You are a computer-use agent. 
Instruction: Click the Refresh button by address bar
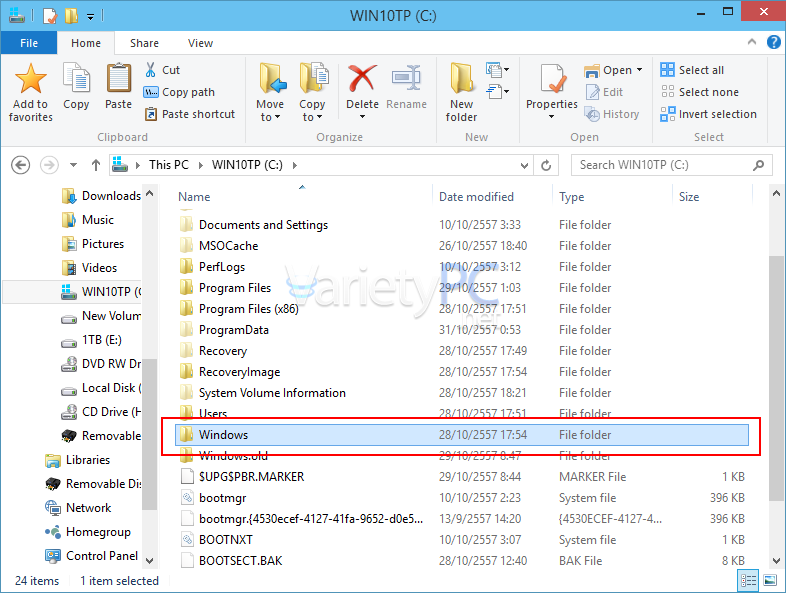(x=546, y=165)
